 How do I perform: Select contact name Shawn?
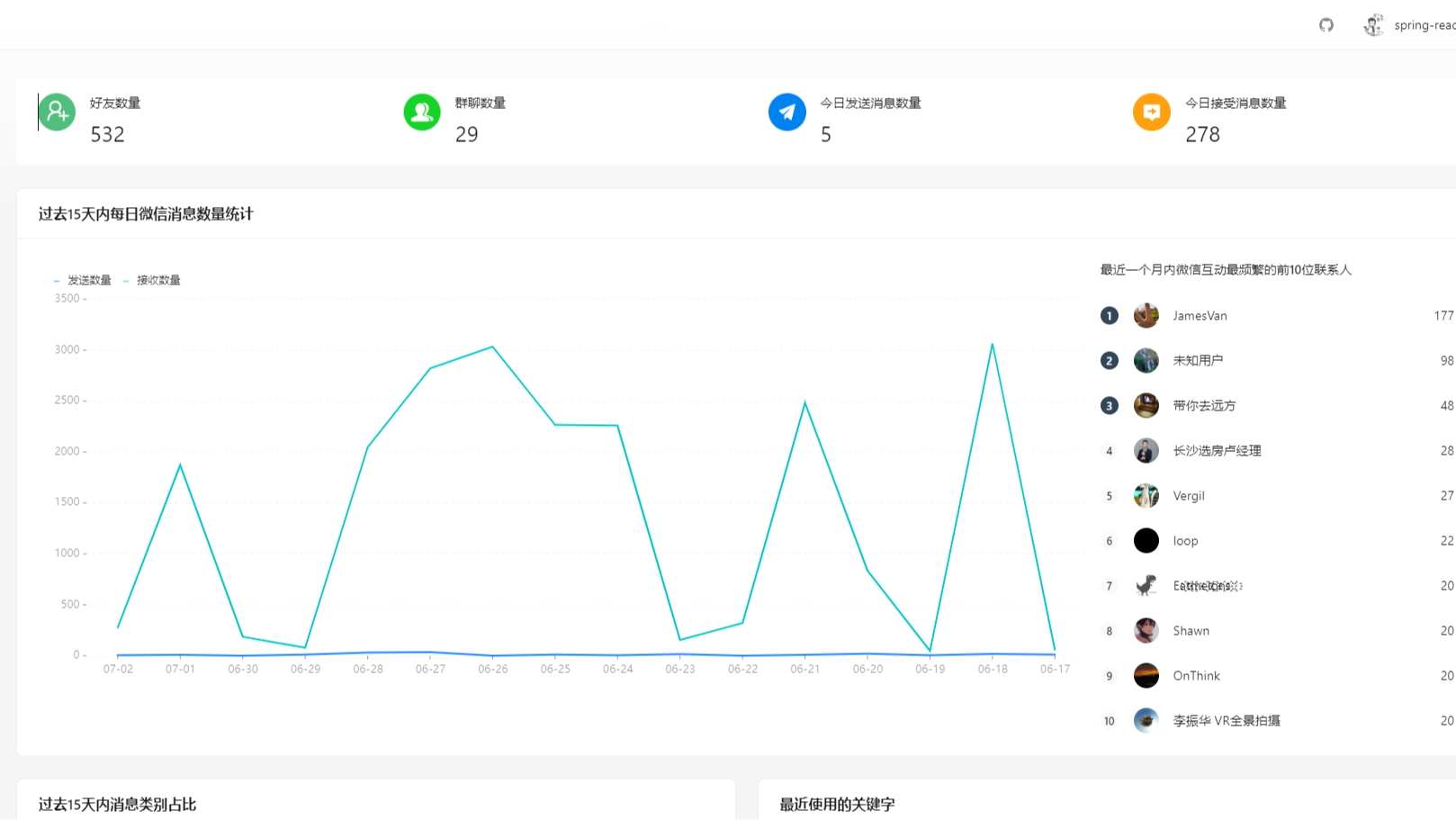click(1191, 630)
